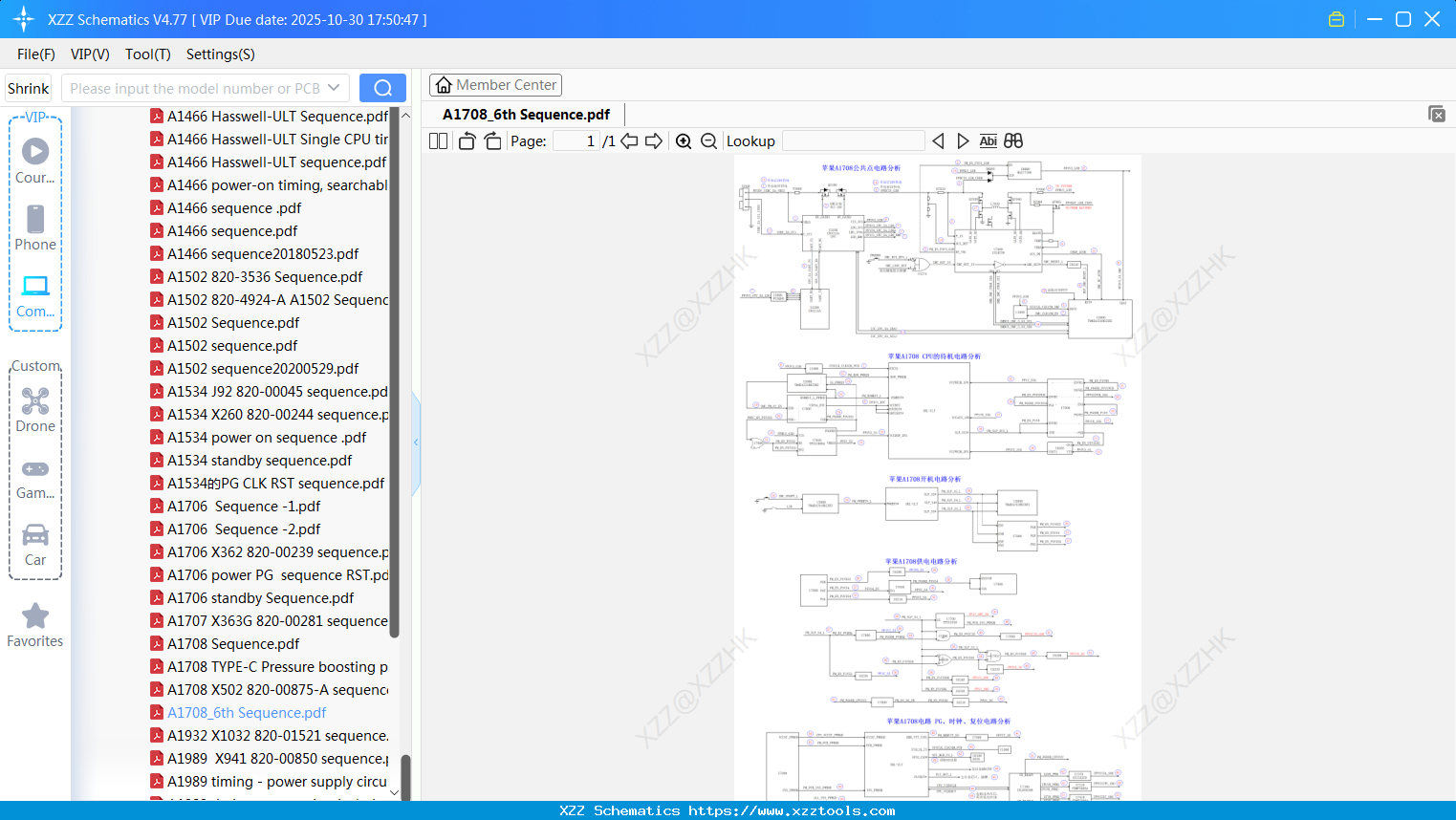Click the binoculars search icon

(x=1013, y=140)
